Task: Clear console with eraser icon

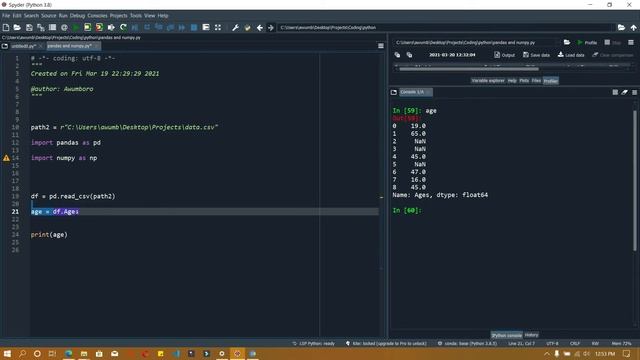Action: click(624, 92)
